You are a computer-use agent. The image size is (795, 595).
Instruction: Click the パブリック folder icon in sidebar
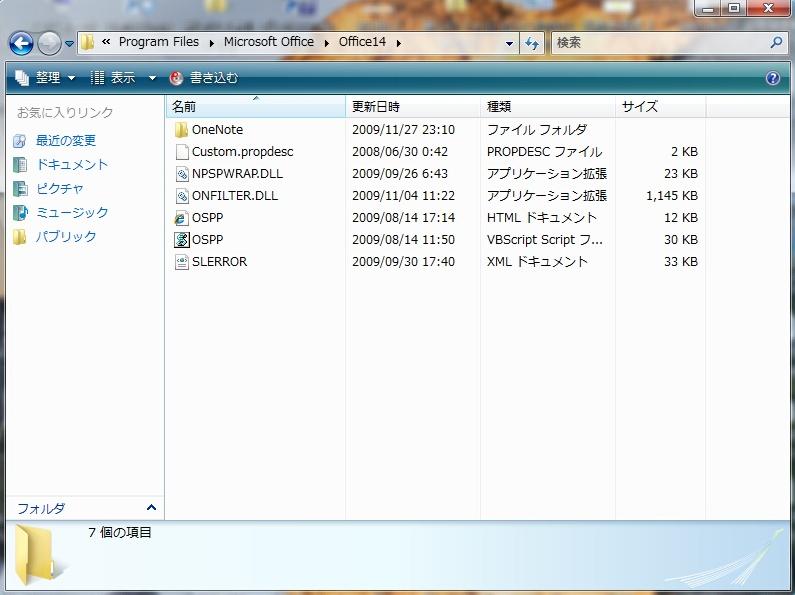pos(19,236)
